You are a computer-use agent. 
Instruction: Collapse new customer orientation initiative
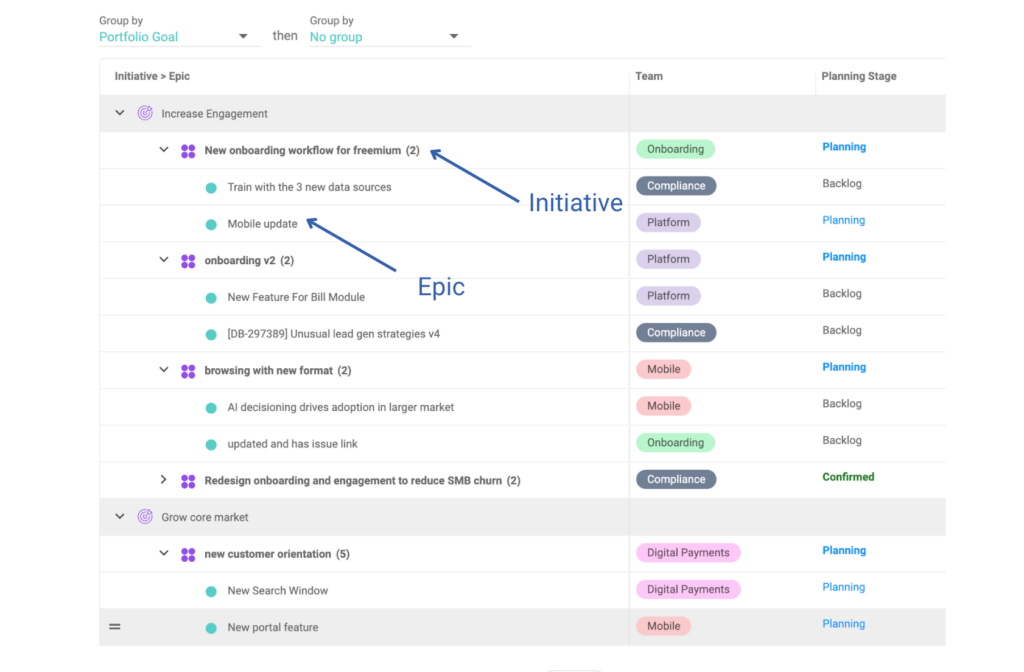pos(163,553)
